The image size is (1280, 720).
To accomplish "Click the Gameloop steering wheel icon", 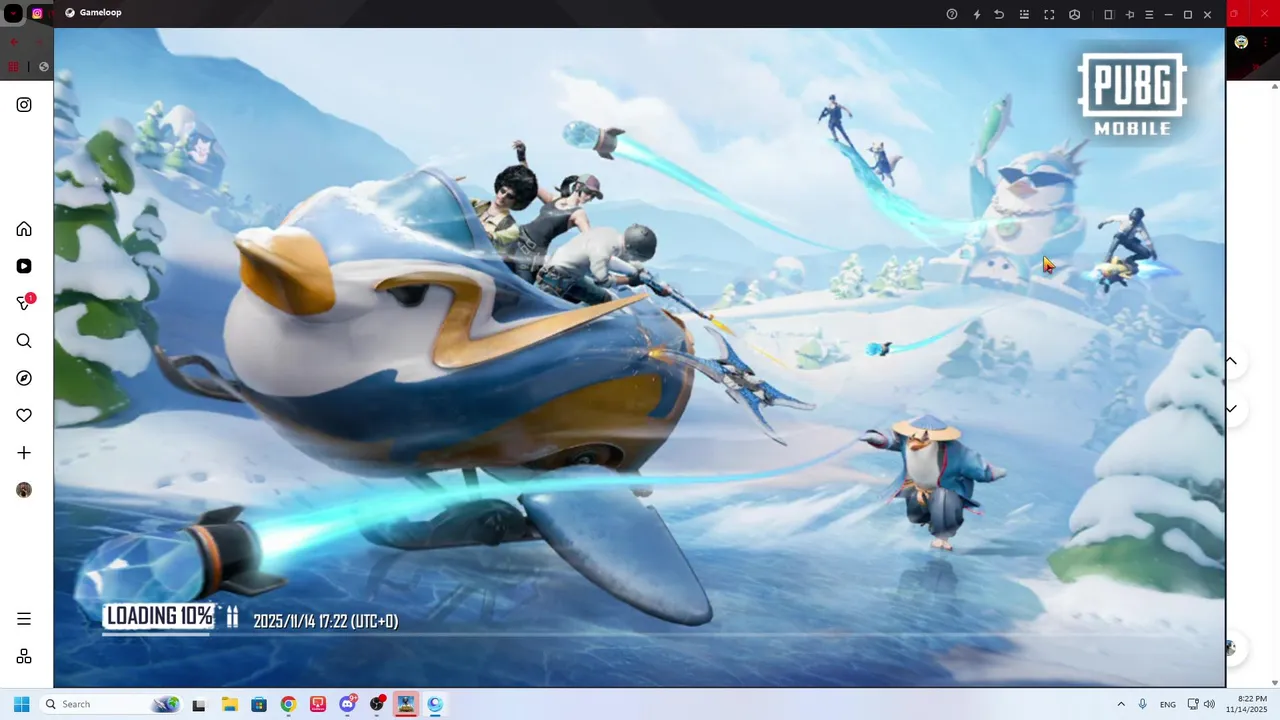I will coord(1074,14).
